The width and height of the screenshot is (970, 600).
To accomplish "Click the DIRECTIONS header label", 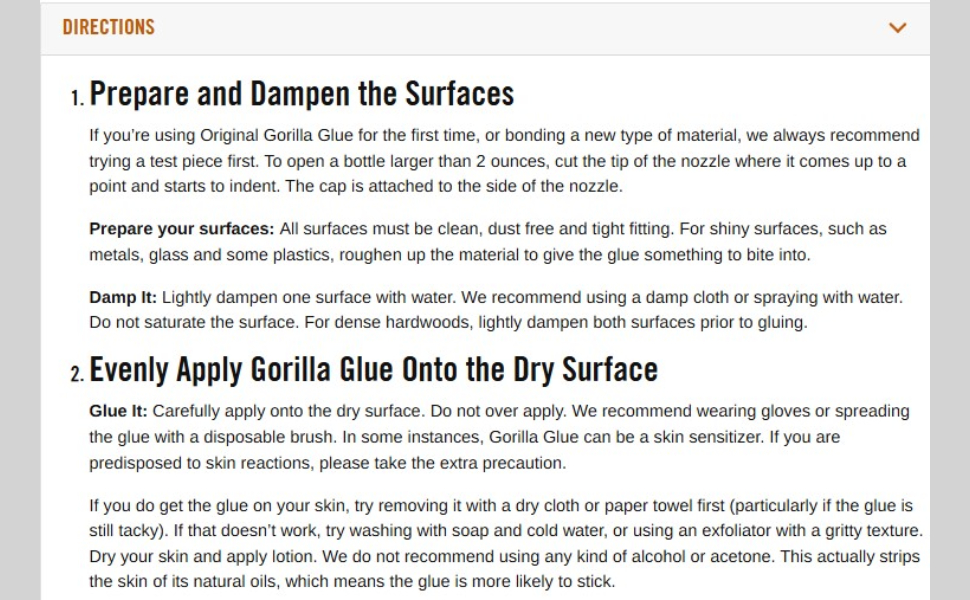I will pyautogui.click(x=108, y=27).
